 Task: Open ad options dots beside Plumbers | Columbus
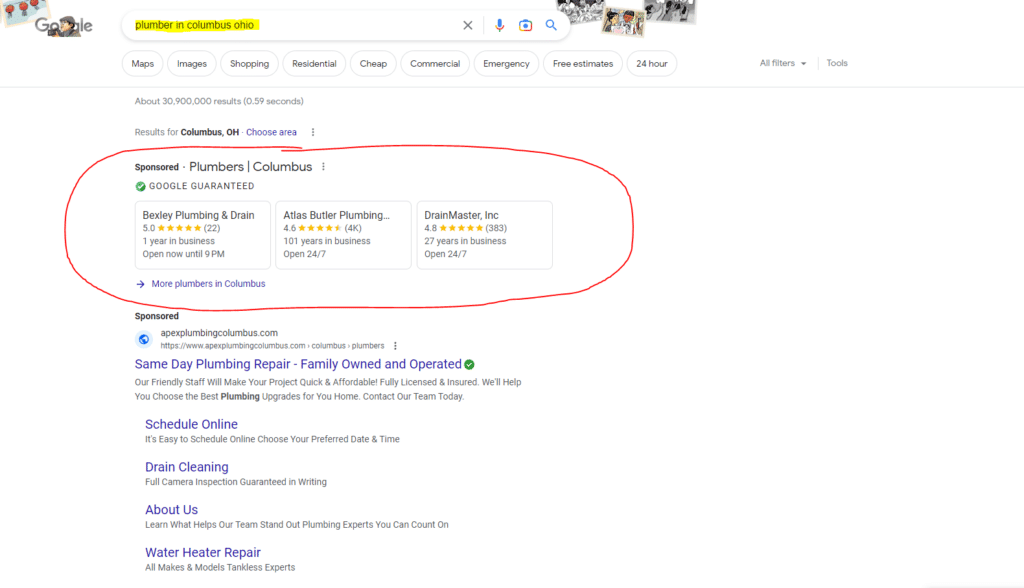323,167
